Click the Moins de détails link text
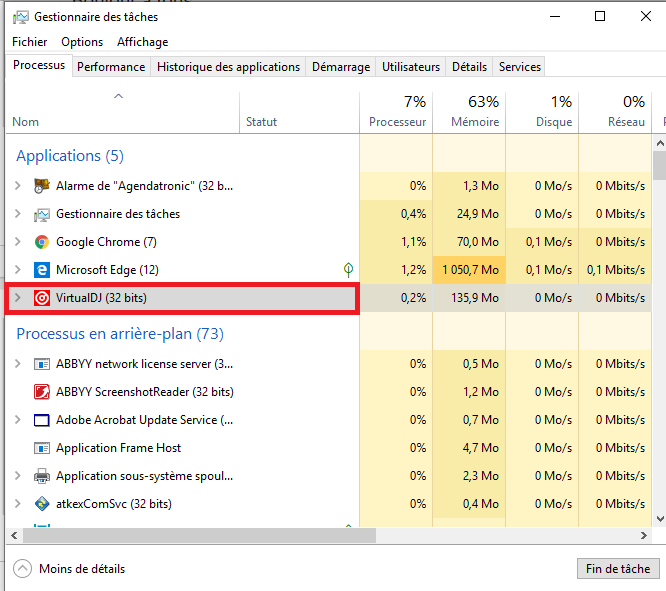 tap(82, 569)
